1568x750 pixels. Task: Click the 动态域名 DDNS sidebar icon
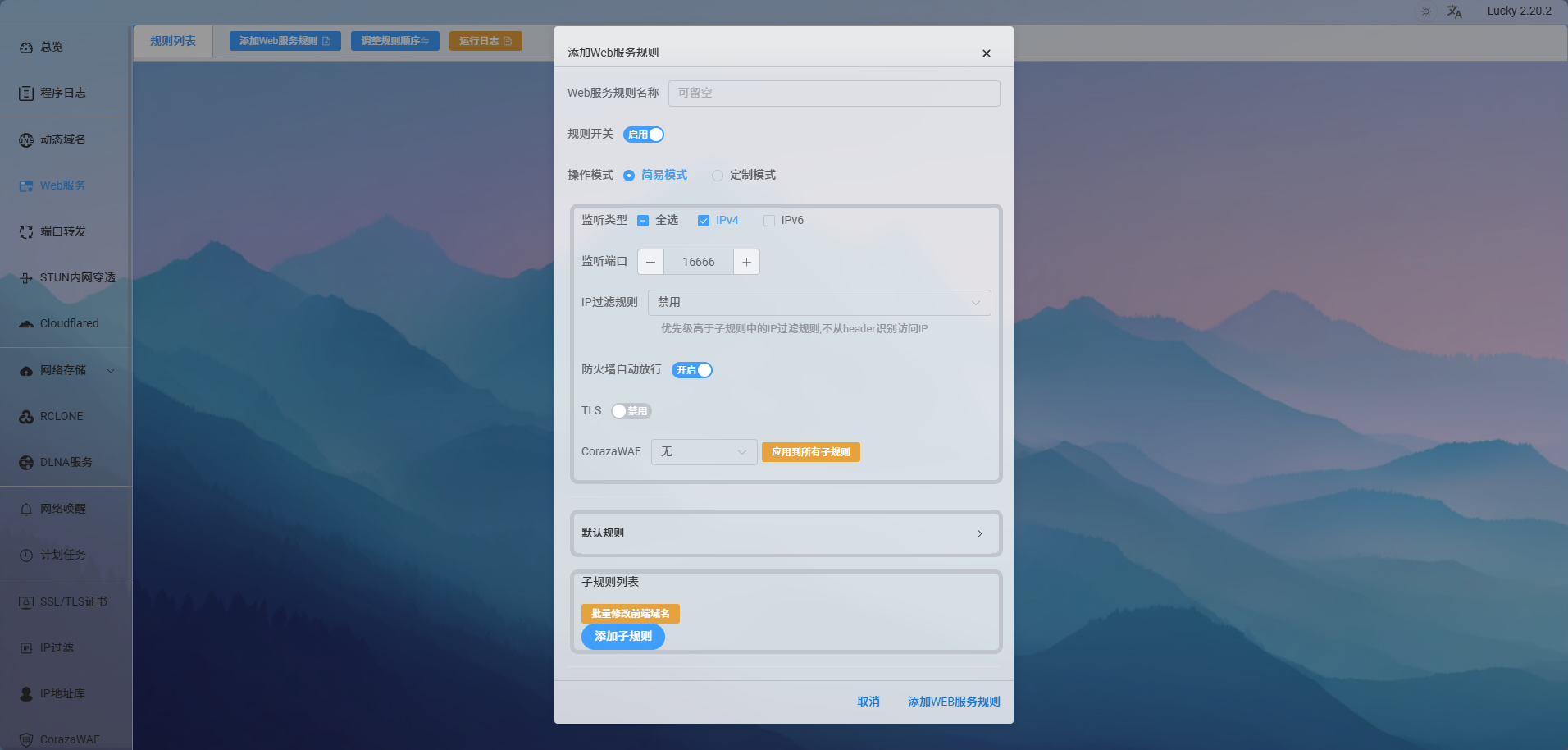(26, 140)
